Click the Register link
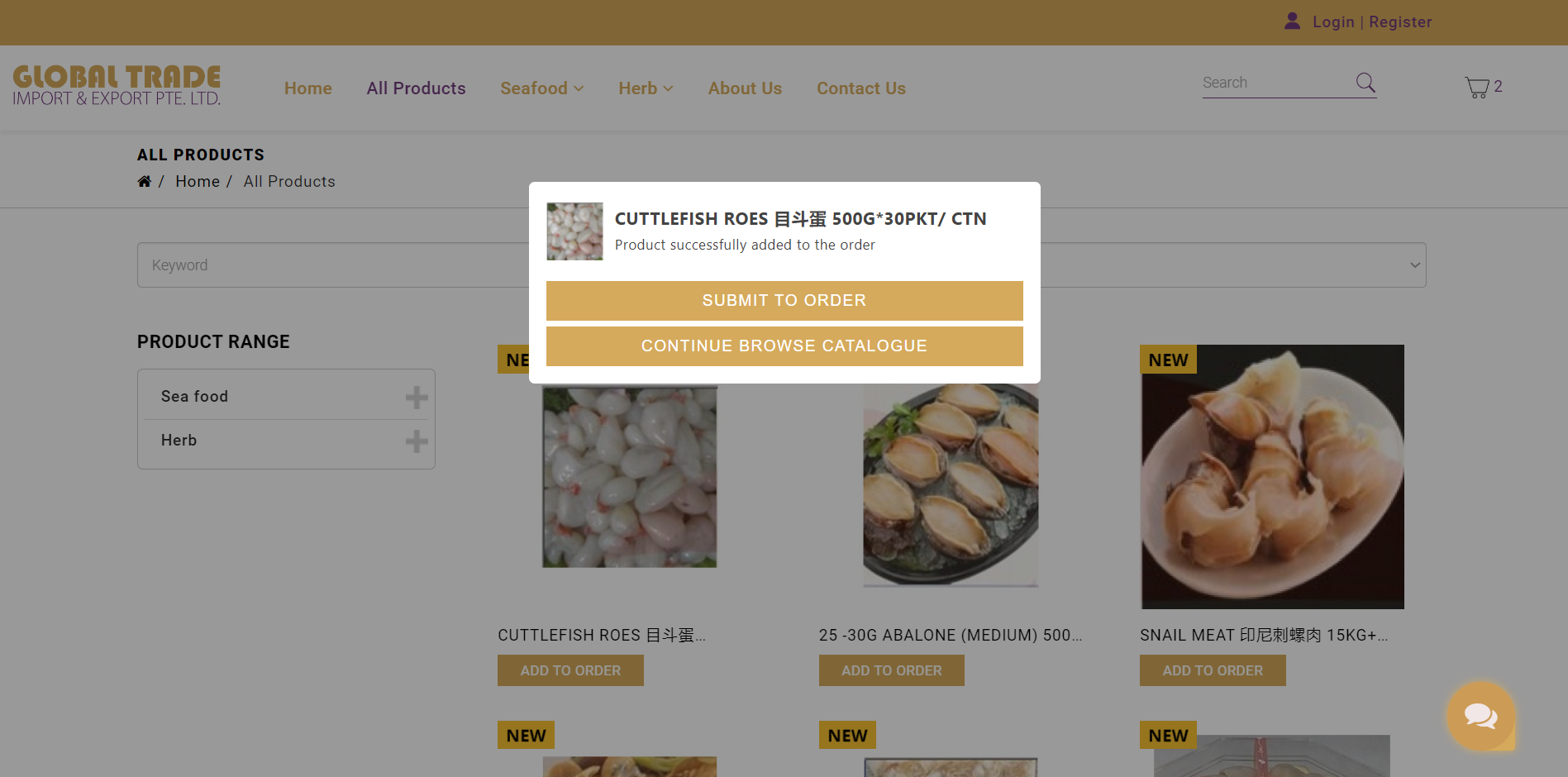Viewport: 1568px width, 777px height. pyautogui.click(x=1399, y=22)
